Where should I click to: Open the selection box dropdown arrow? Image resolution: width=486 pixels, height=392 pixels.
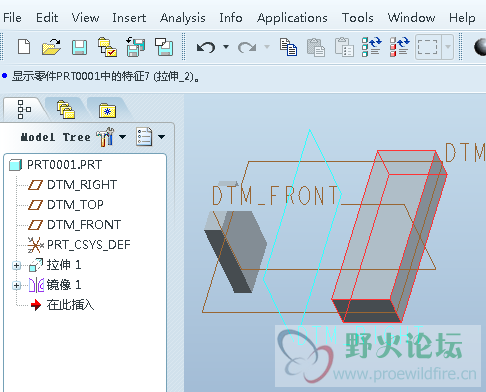[x=448, y=47]
